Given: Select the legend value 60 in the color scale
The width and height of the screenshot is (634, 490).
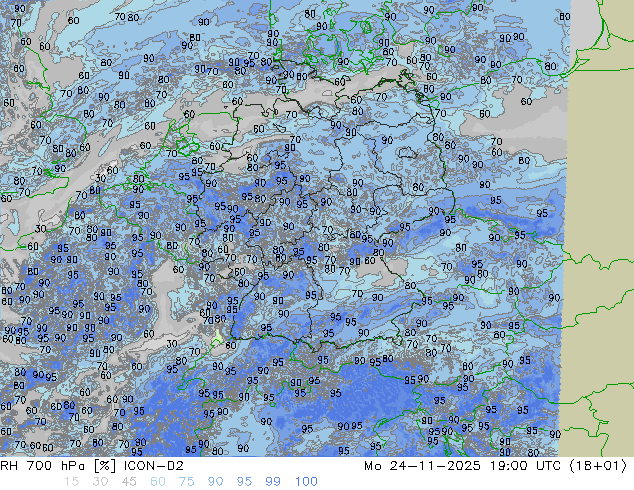Looking at the screenshot, I should tap(158, 482).
